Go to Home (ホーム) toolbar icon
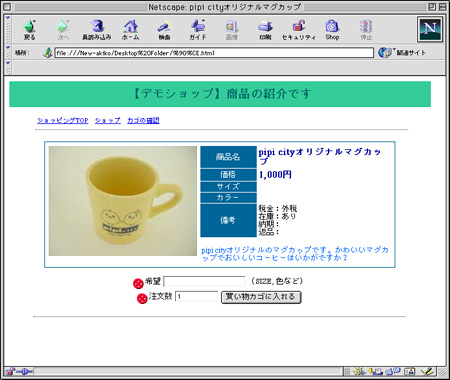The width and height of the screenshot is (450, 380). click(131, 30)
